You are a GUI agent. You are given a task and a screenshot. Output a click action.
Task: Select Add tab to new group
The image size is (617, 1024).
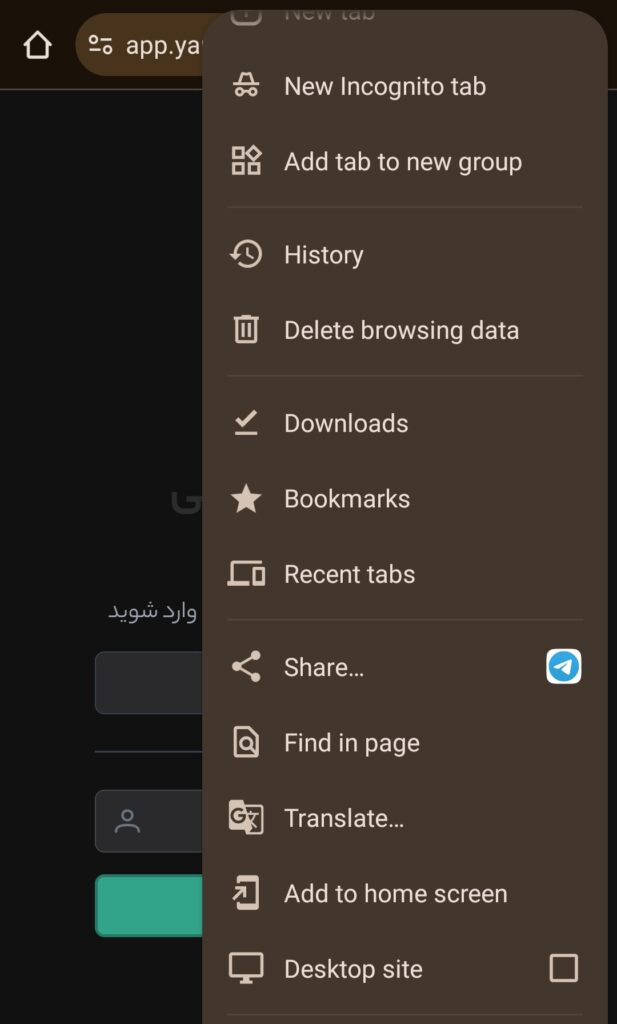(x=405, y=162)
